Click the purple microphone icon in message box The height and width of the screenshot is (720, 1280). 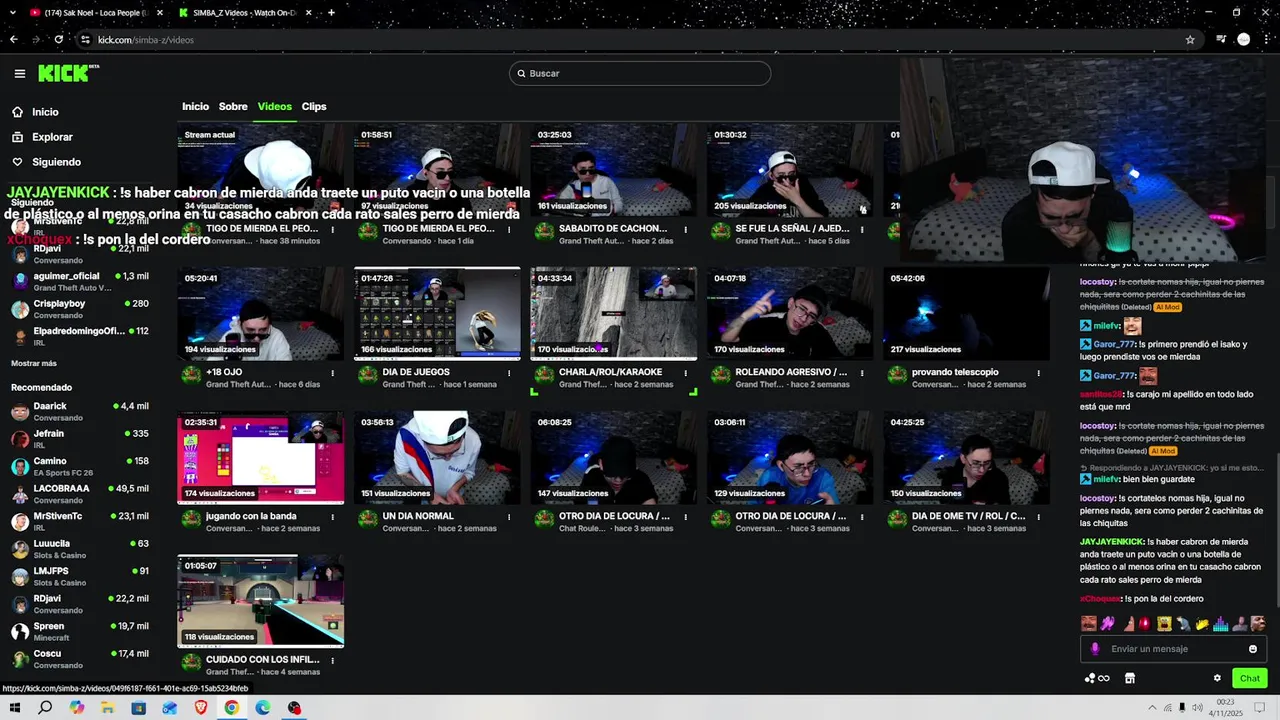(x=1095, y=649)
